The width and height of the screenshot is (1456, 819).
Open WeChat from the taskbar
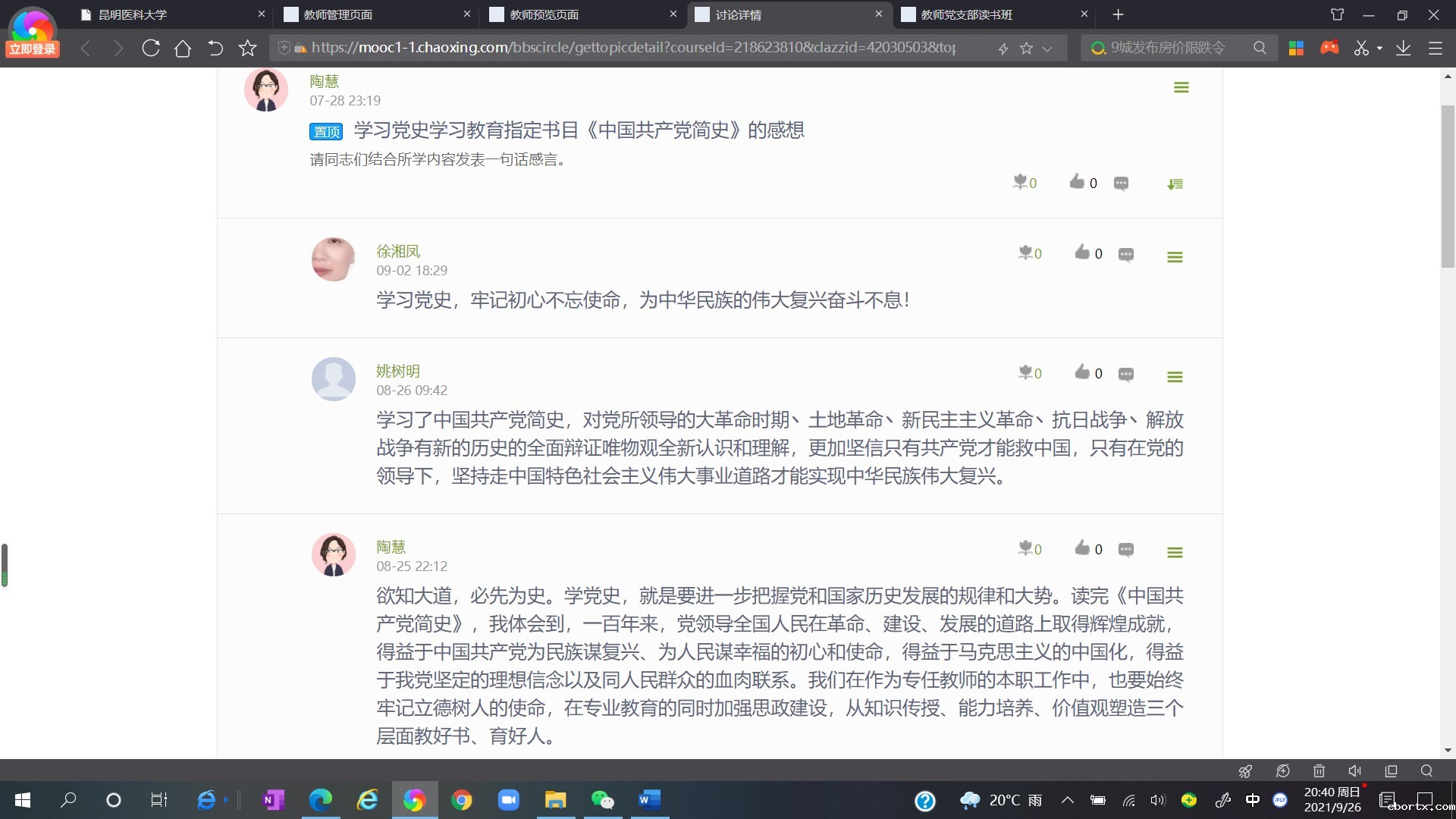click(602, 800)
